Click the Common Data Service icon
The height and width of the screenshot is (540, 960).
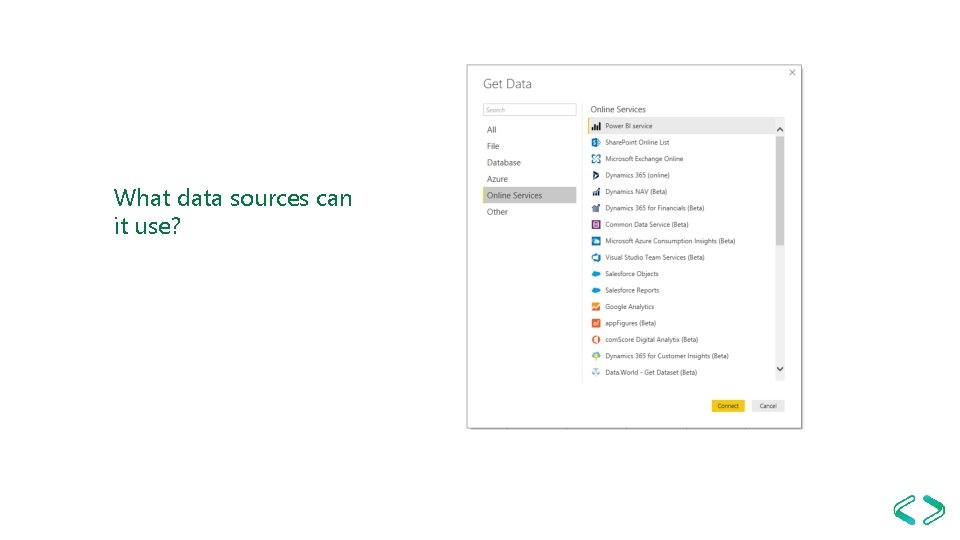pos(596,225)
